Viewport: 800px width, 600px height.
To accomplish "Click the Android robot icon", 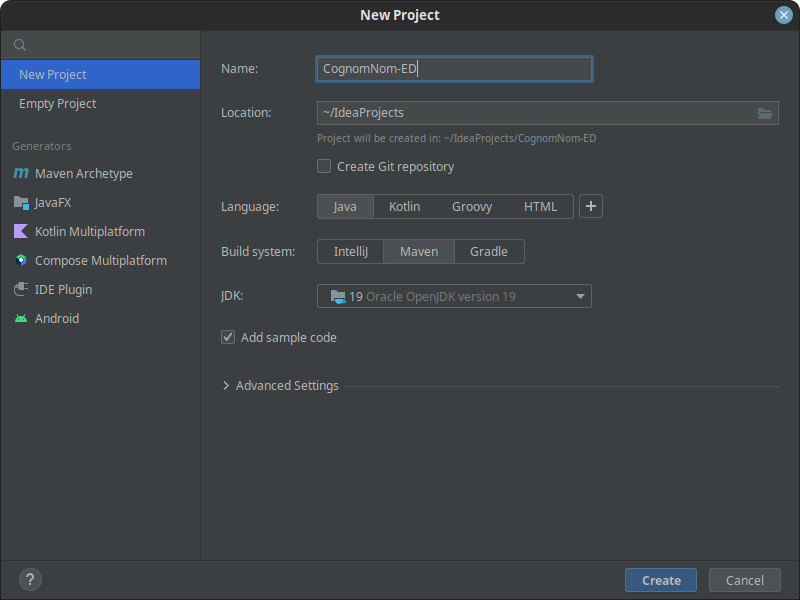I will [x=21, y=318].
